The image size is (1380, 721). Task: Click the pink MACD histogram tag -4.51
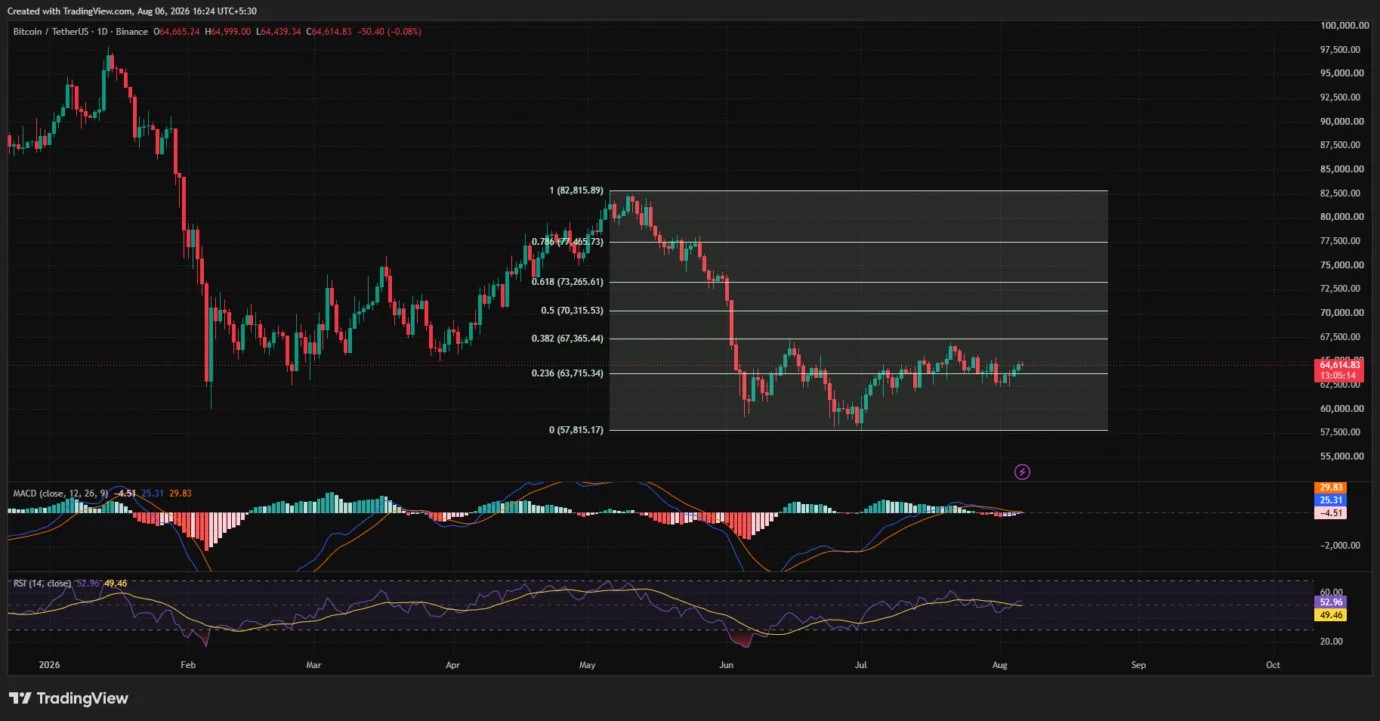1331,513
